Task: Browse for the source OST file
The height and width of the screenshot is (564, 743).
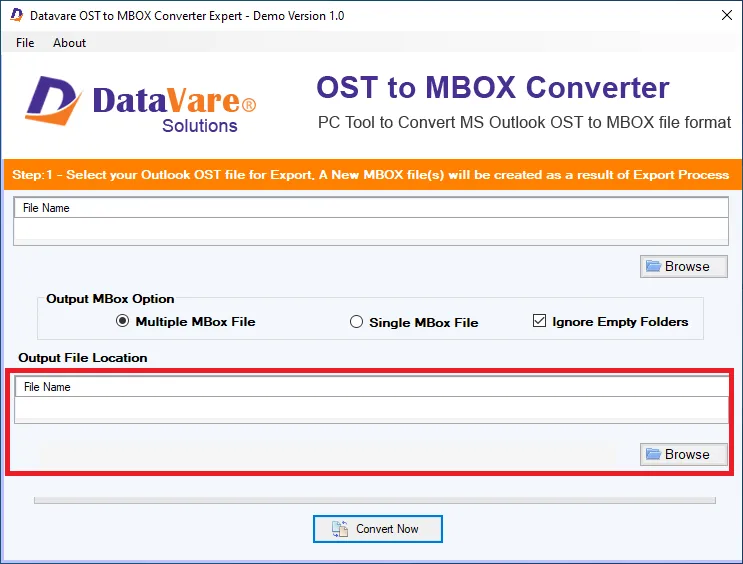Action: (683, 266)
